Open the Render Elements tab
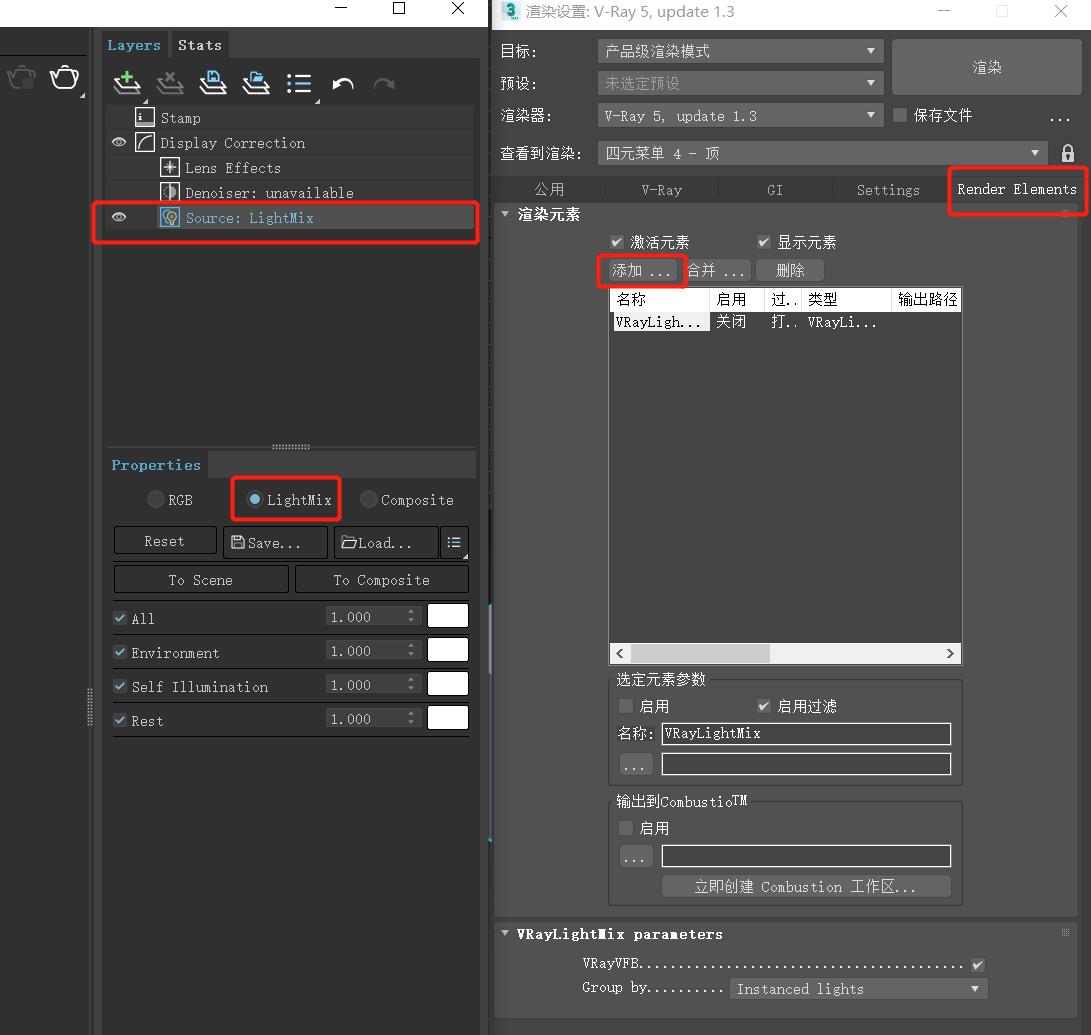 pos(1017,189)
